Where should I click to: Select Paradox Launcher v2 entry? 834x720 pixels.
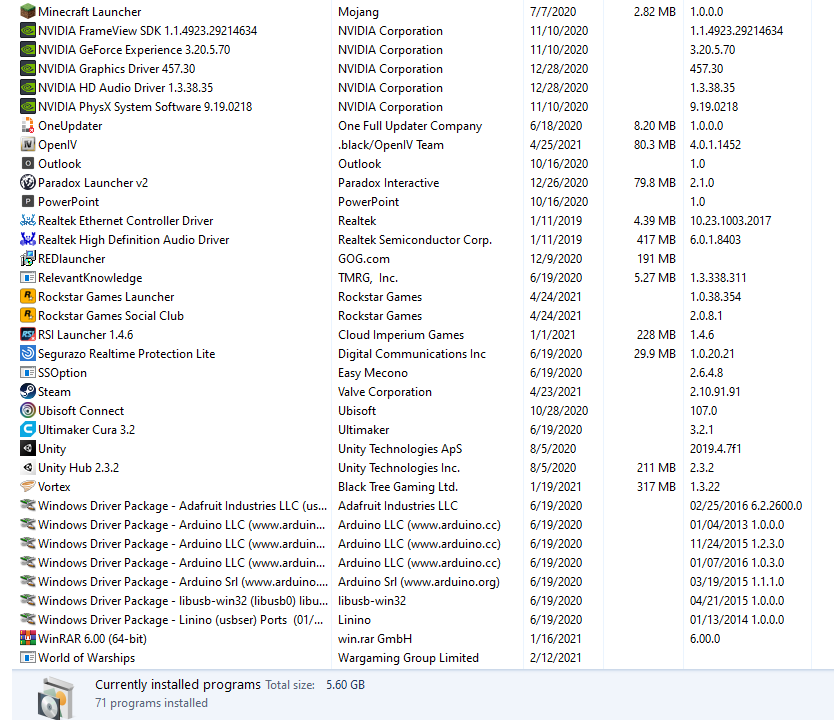[x=93, y=182]
